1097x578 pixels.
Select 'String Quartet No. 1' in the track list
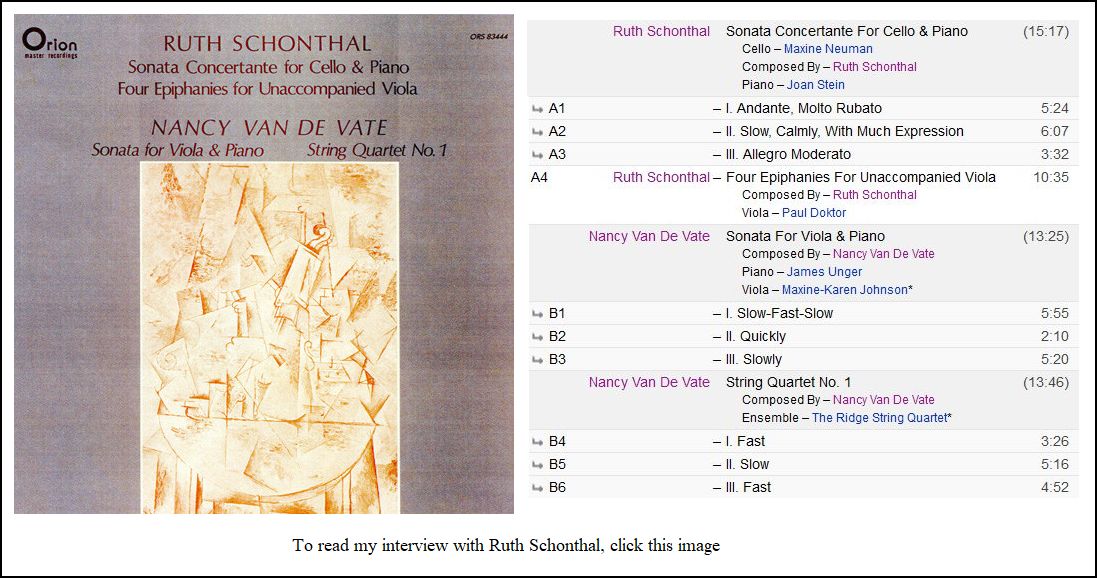tap(788, 382)
